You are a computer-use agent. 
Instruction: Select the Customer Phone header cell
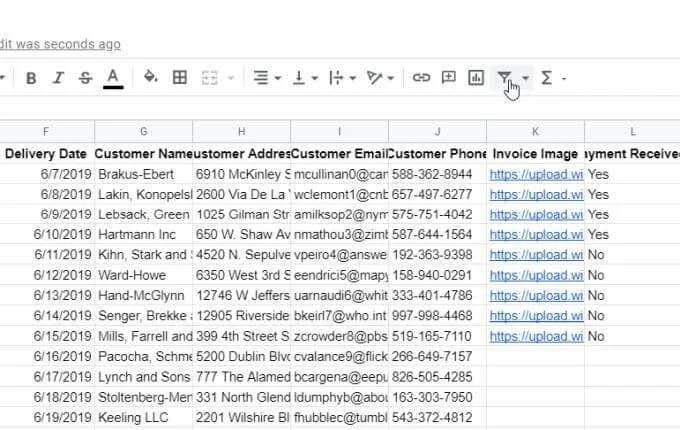438,154
